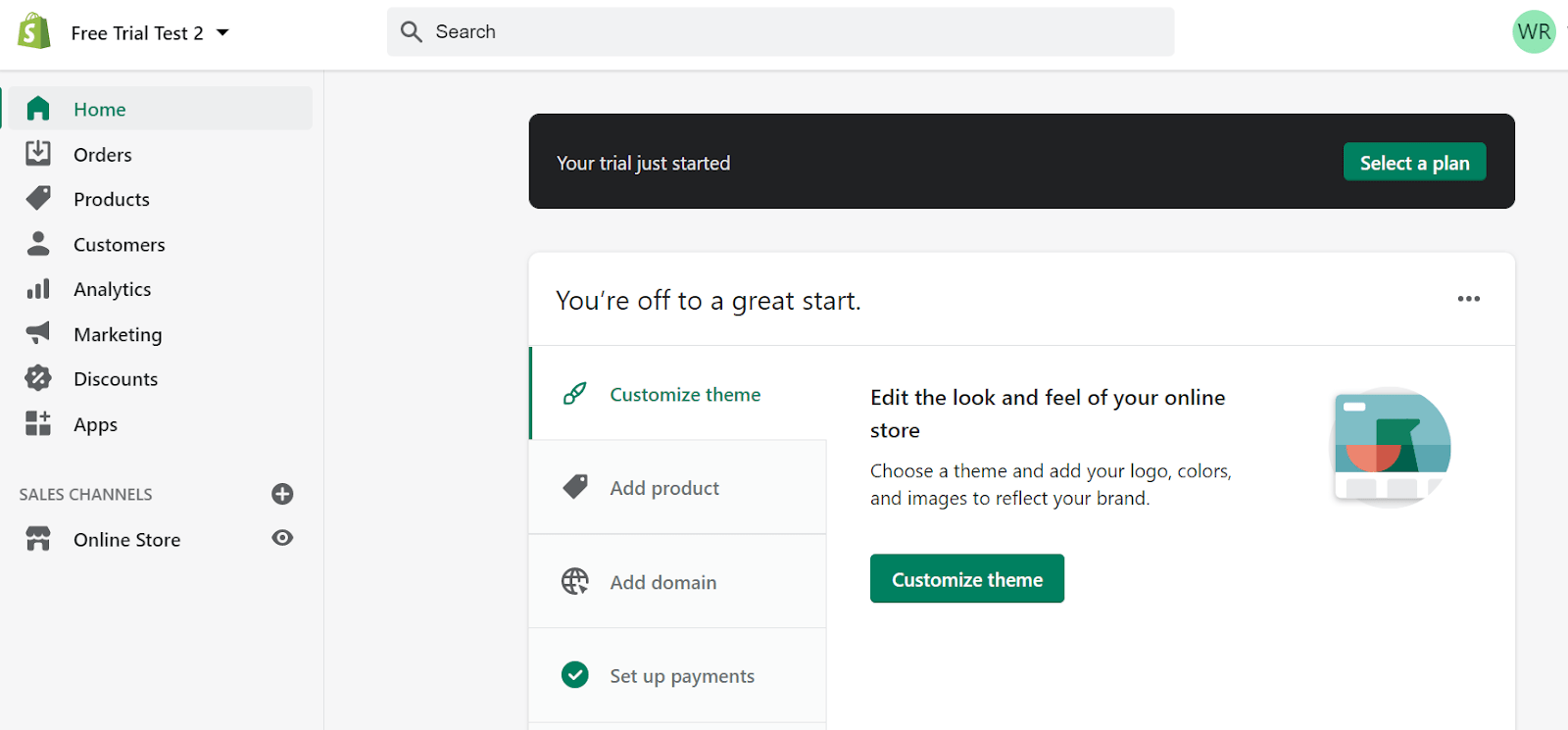Viewport: 1568px width, 730px height.
Task: Click the Products tag icon
Action: pos(38,198)
